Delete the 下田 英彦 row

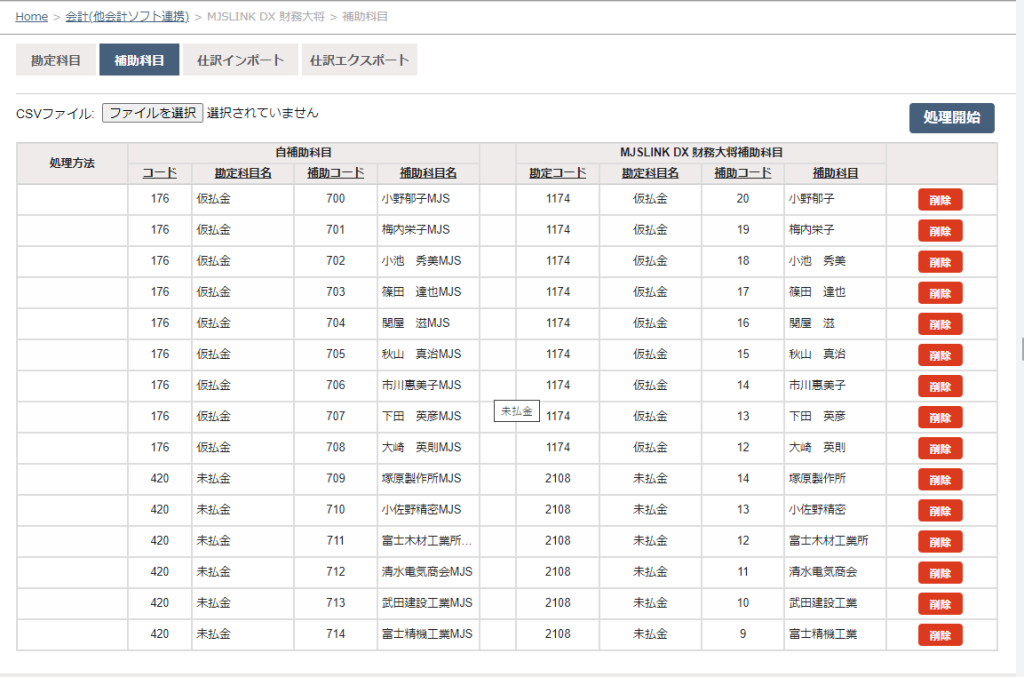coord(940,417)
